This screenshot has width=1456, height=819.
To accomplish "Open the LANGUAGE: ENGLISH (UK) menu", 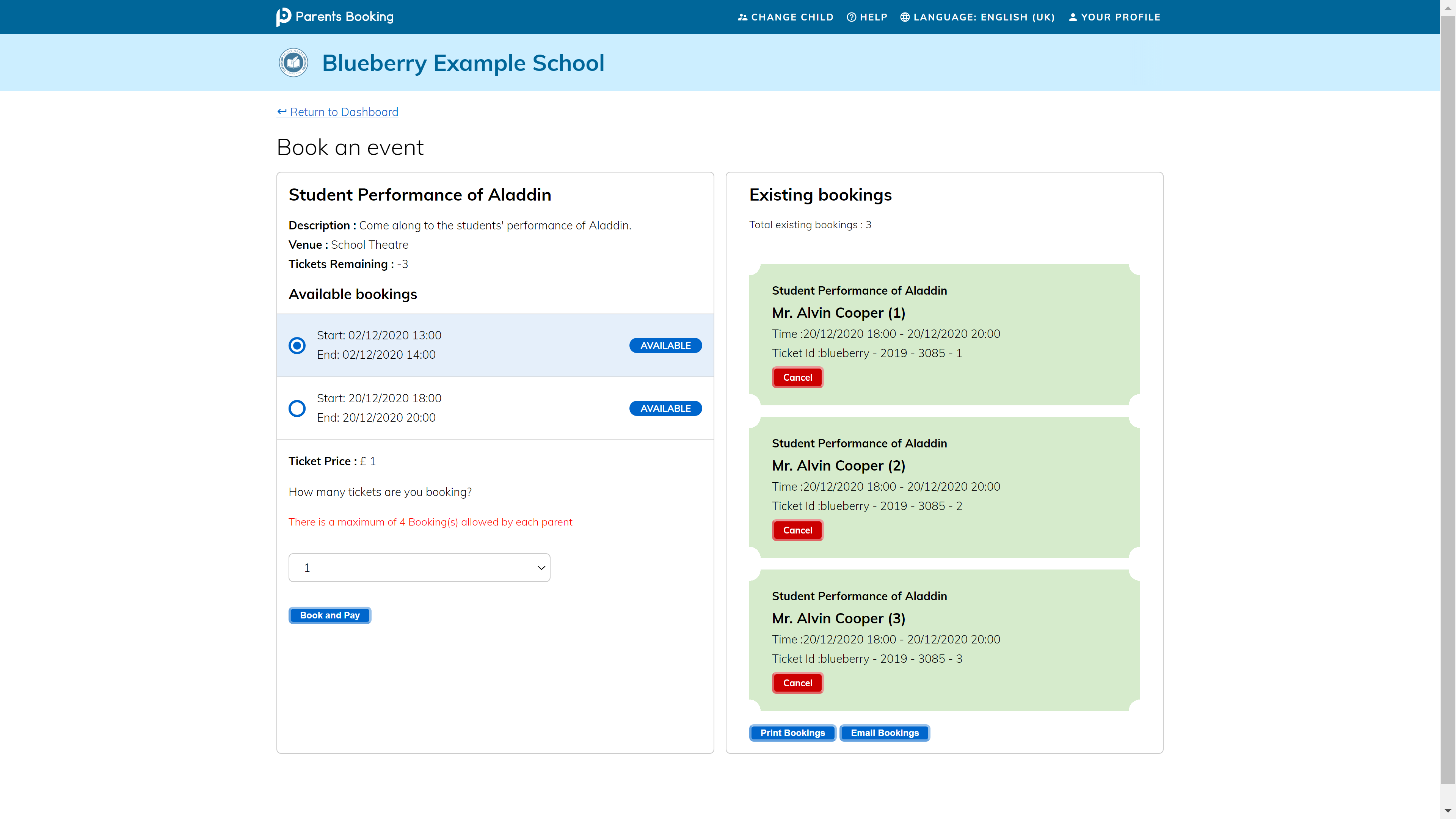I will click(977, 17).
